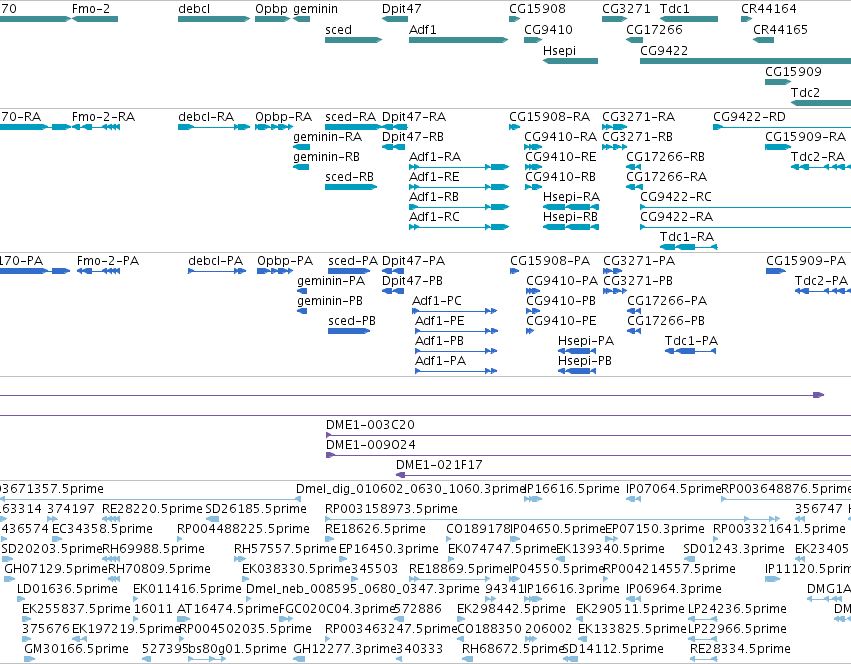Select EST IP16616.5prime
The image size is (851, 664).
533,499
